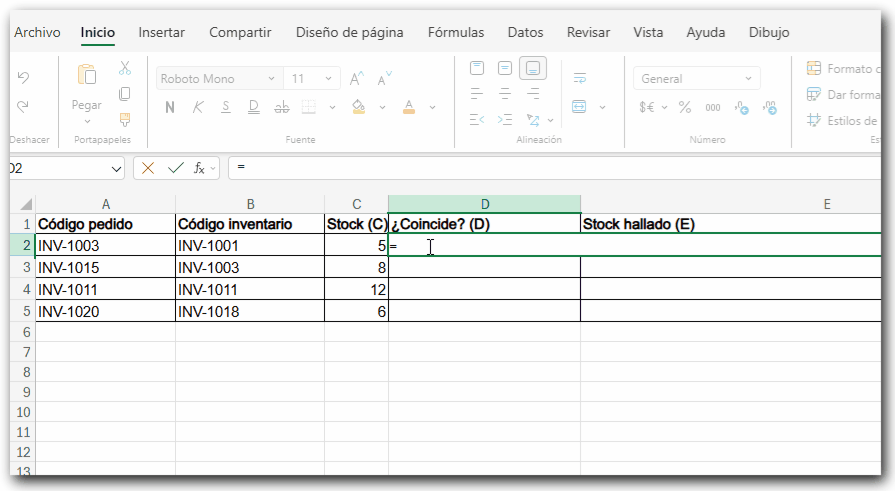
Task: Click the select all corner triangle
Action: coord(26,204)
